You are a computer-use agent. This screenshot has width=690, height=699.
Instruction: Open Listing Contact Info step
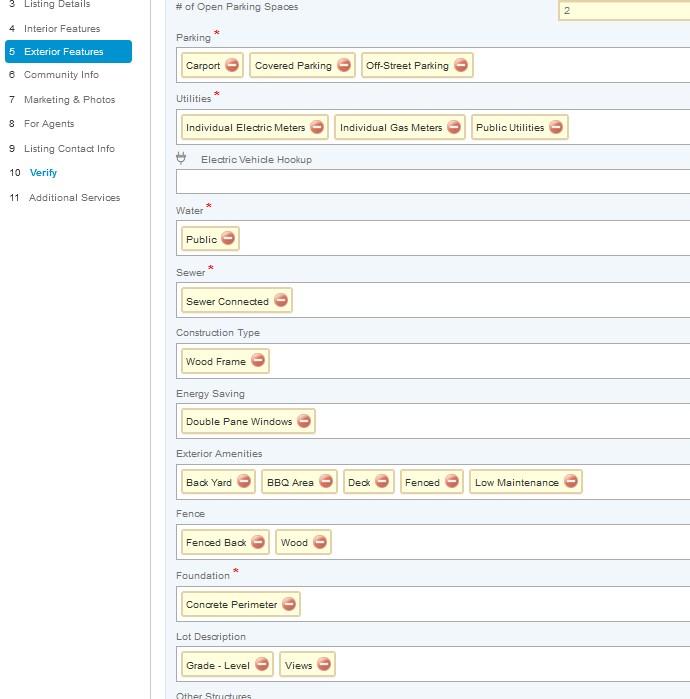coord(69,148)
